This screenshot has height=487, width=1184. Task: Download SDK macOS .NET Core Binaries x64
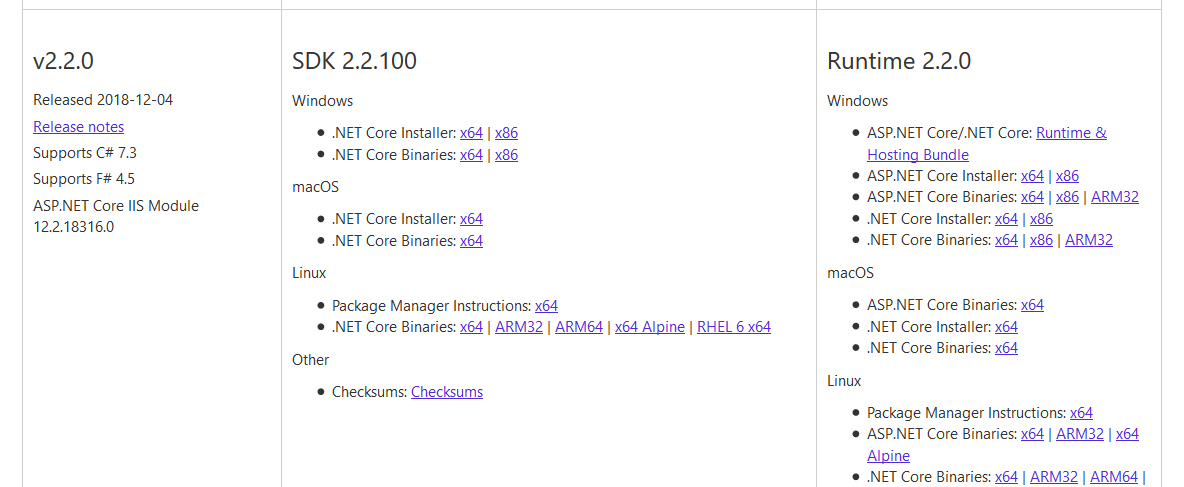(471, 241)
